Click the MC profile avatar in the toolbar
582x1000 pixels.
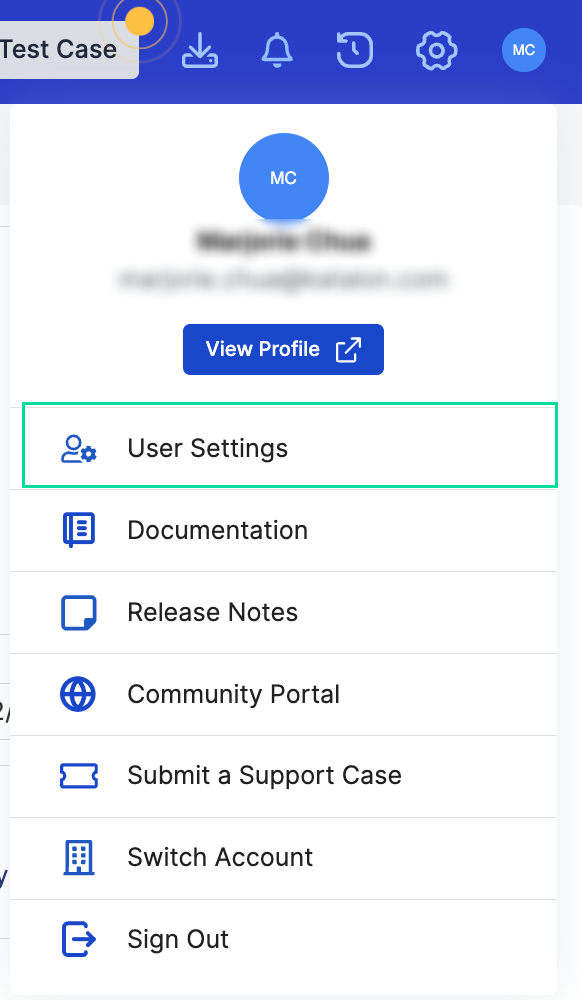(524, 50)
